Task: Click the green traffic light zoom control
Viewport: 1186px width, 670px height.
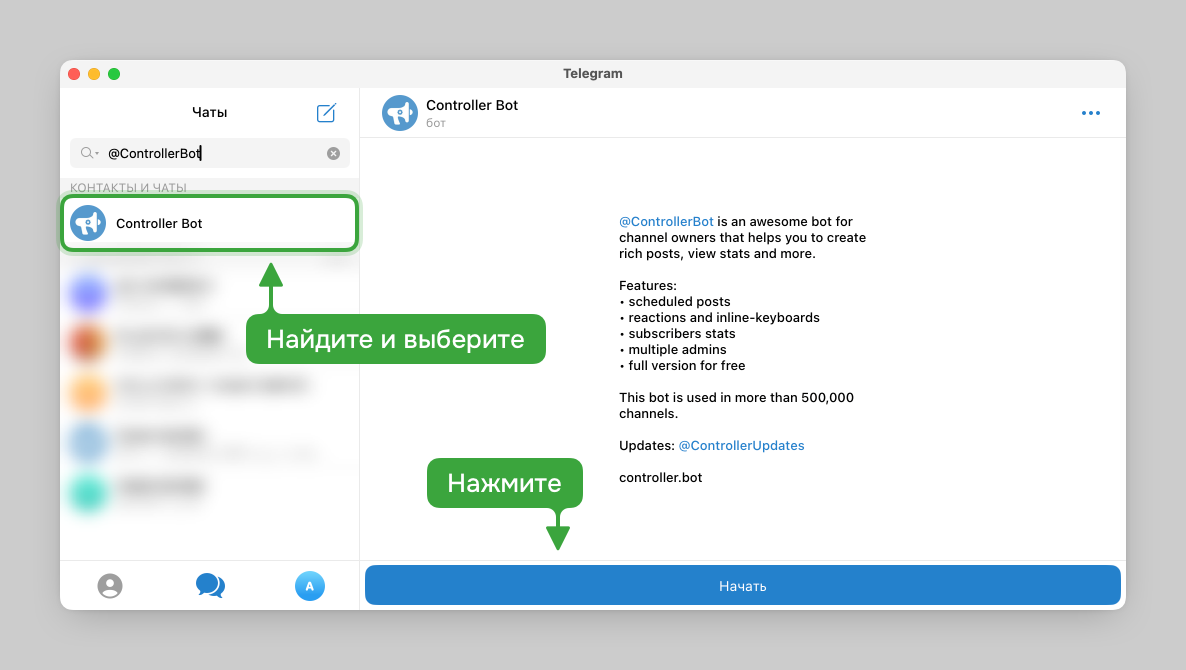Action: (114, 73)
